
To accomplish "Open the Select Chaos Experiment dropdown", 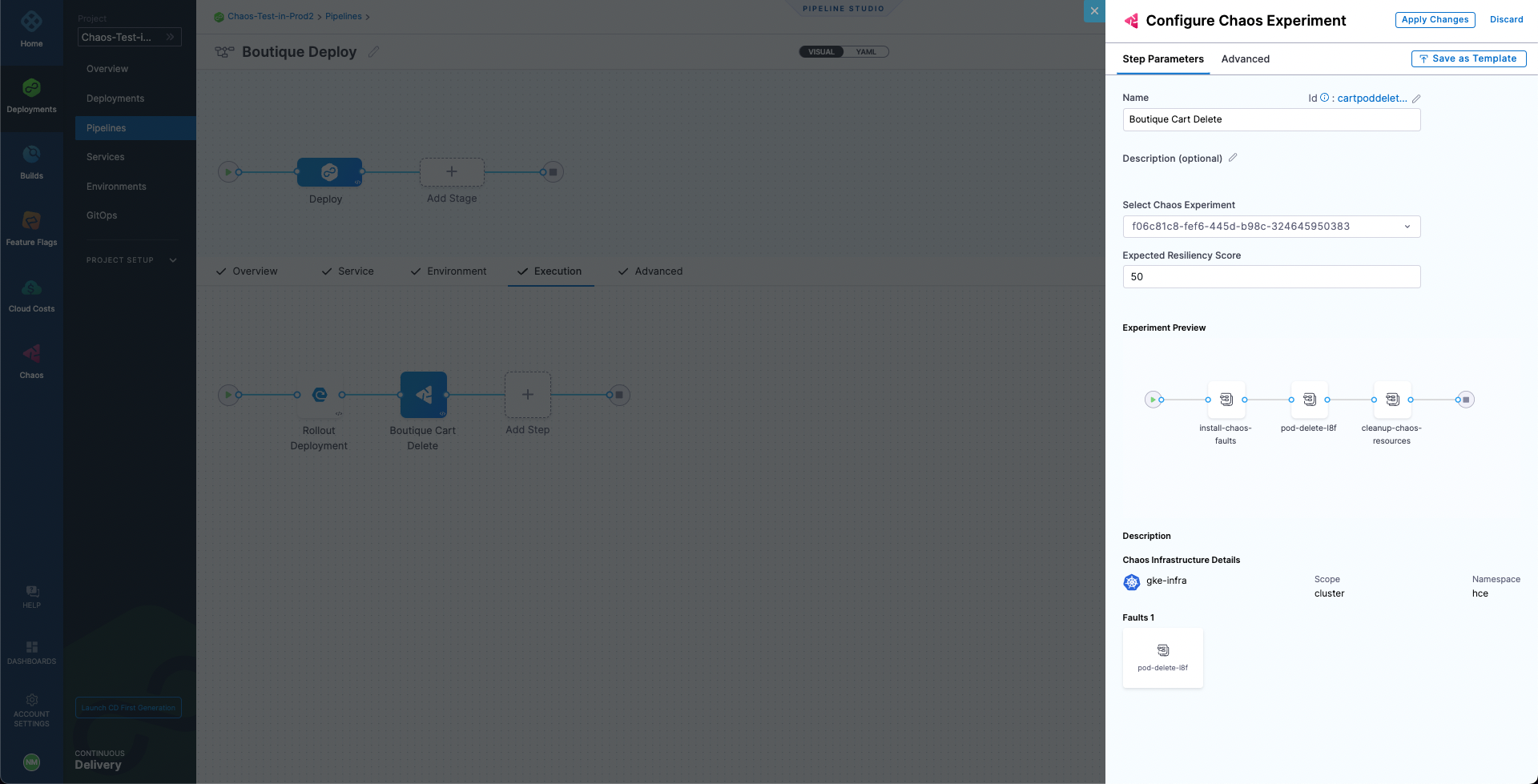I will coord(1271,227).
